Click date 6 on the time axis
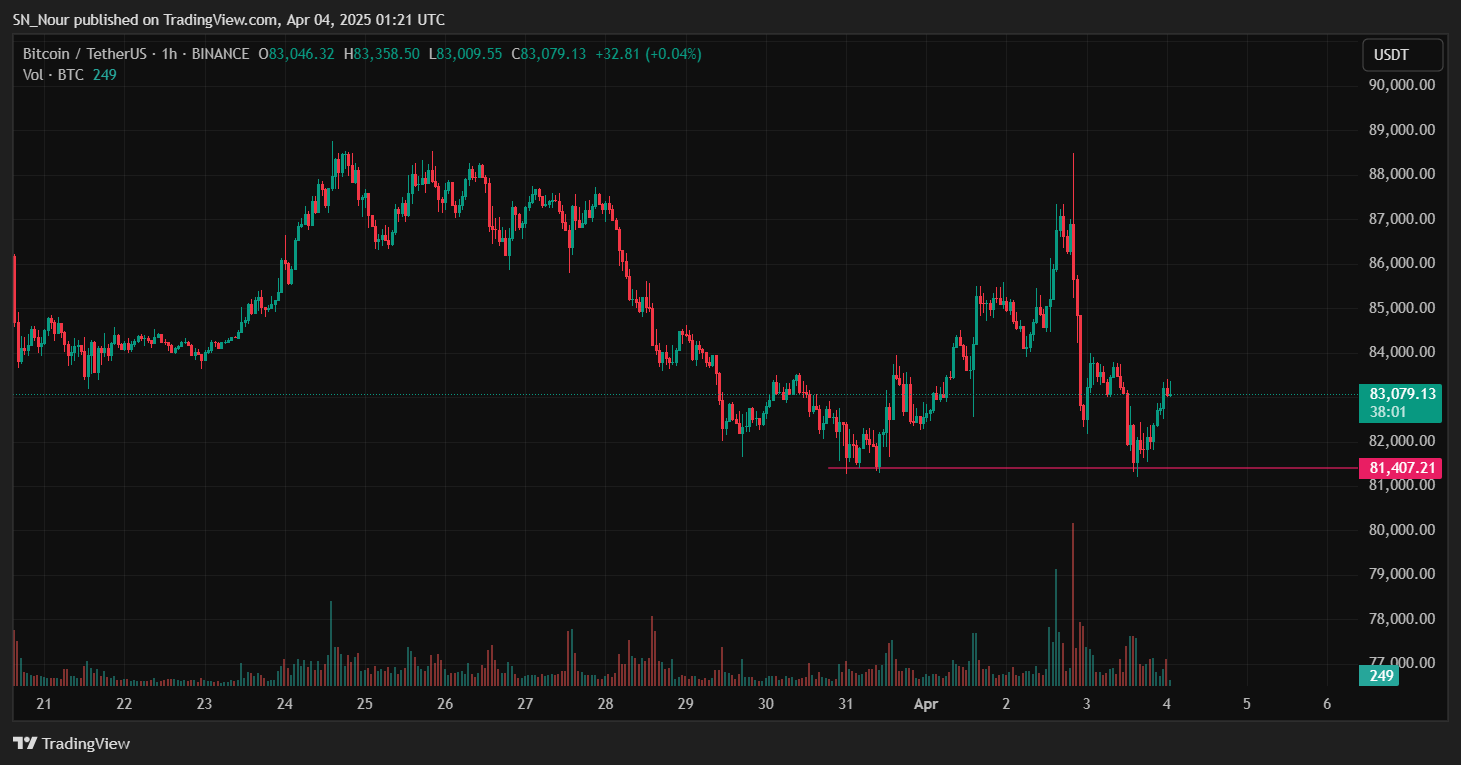 tap(1326, 703)
